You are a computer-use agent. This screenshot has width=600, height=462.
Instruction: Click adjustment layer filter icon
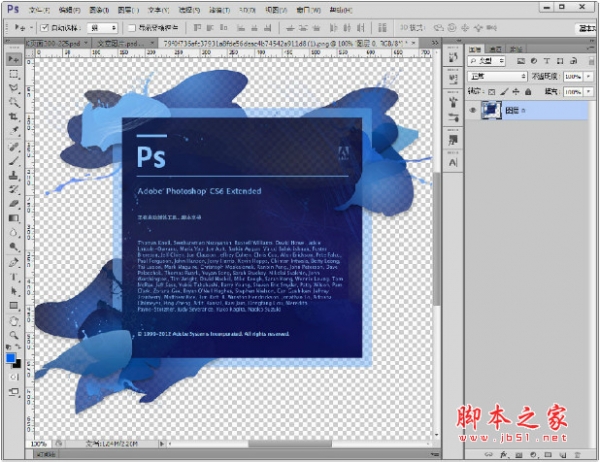tap(534, 61)
